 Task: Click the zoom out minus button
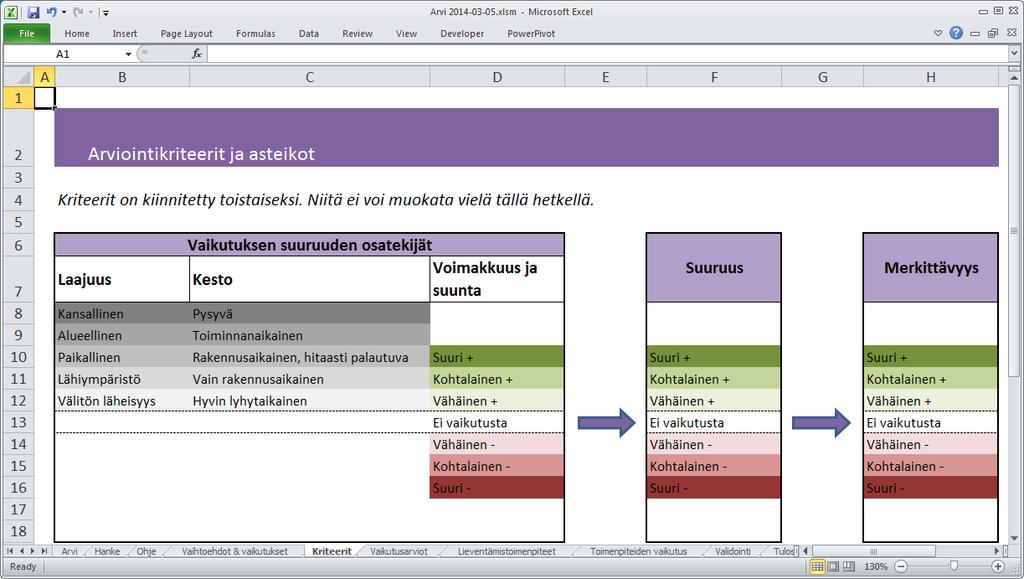[x=901, y=567]
